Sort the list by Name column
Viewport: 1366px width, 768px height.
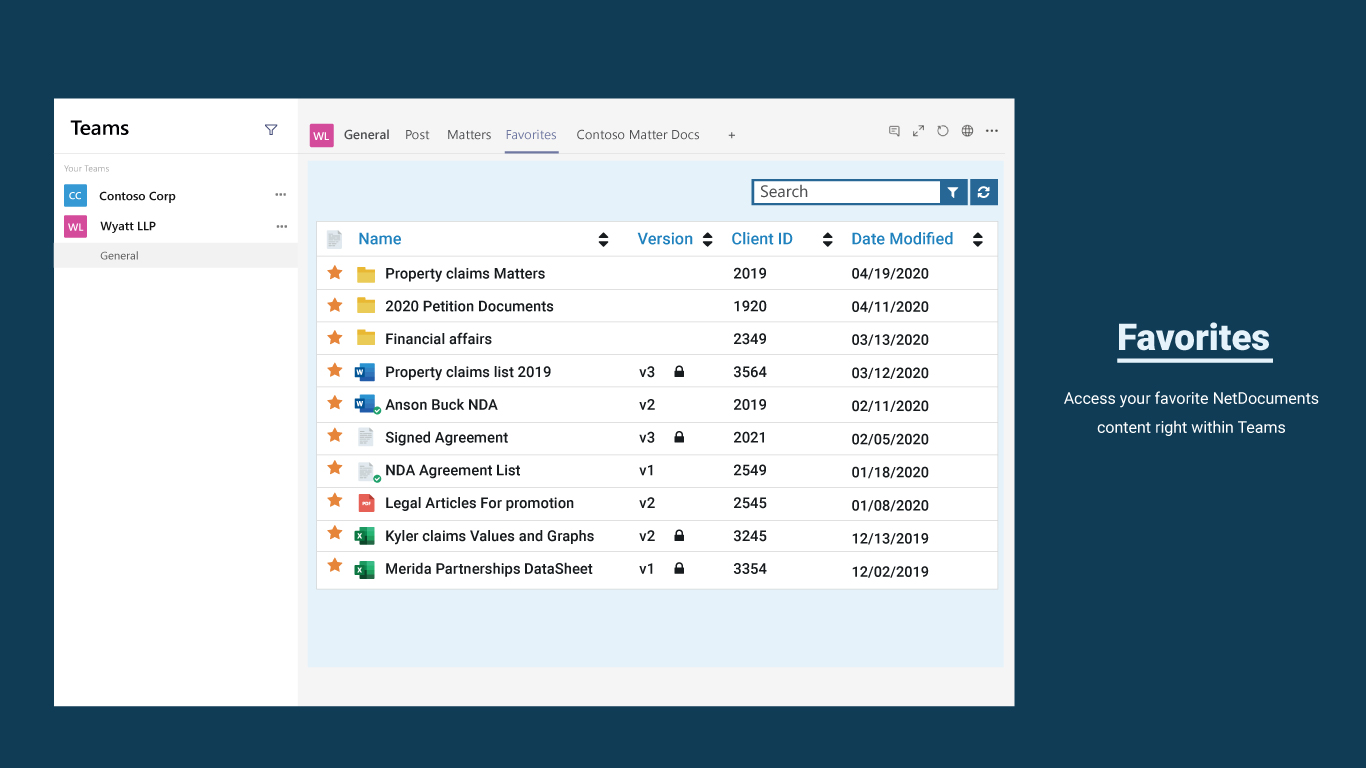coord(380,239)
